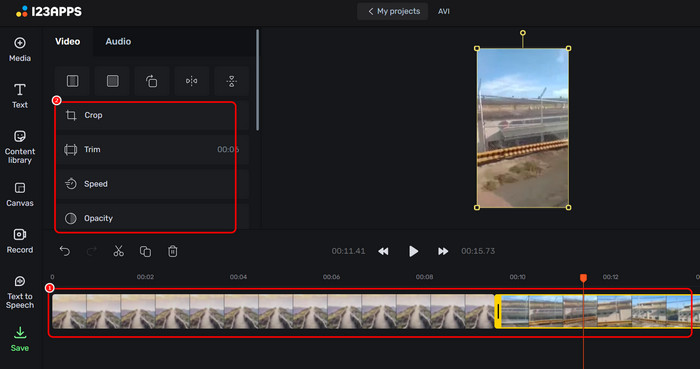Open the Crop option
The image size is (700, 369).
tap(152, 115)
